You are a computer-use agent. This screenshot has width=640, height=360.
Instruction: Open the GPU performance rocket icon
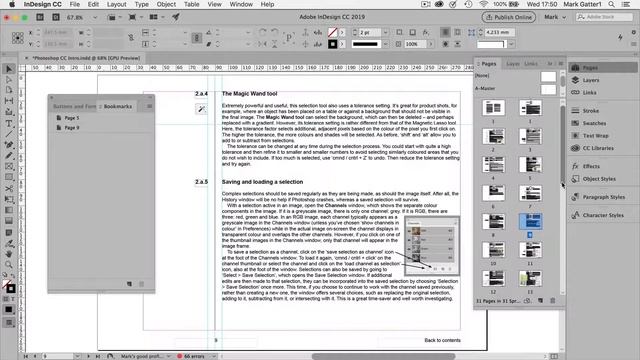(x=176, y=17)
